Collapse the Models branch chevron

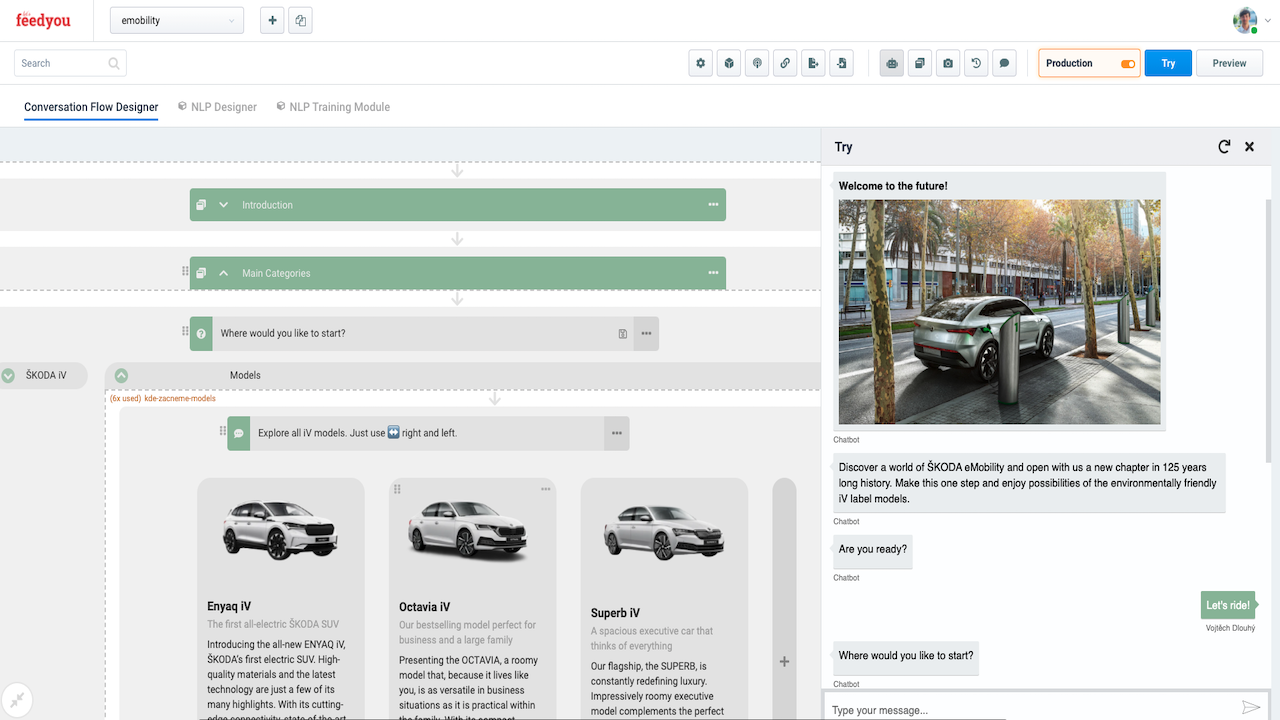pos(121,376)
